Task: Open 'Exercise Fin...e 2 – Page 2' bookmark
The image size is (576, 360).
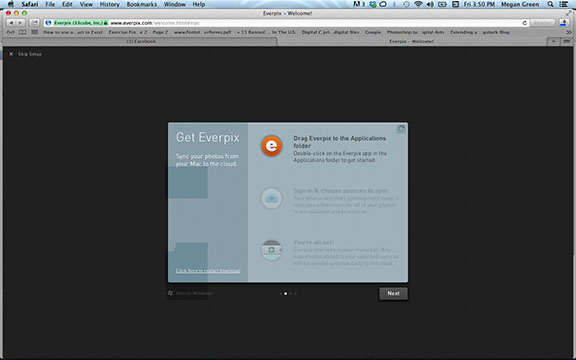Action: point(138,32)
